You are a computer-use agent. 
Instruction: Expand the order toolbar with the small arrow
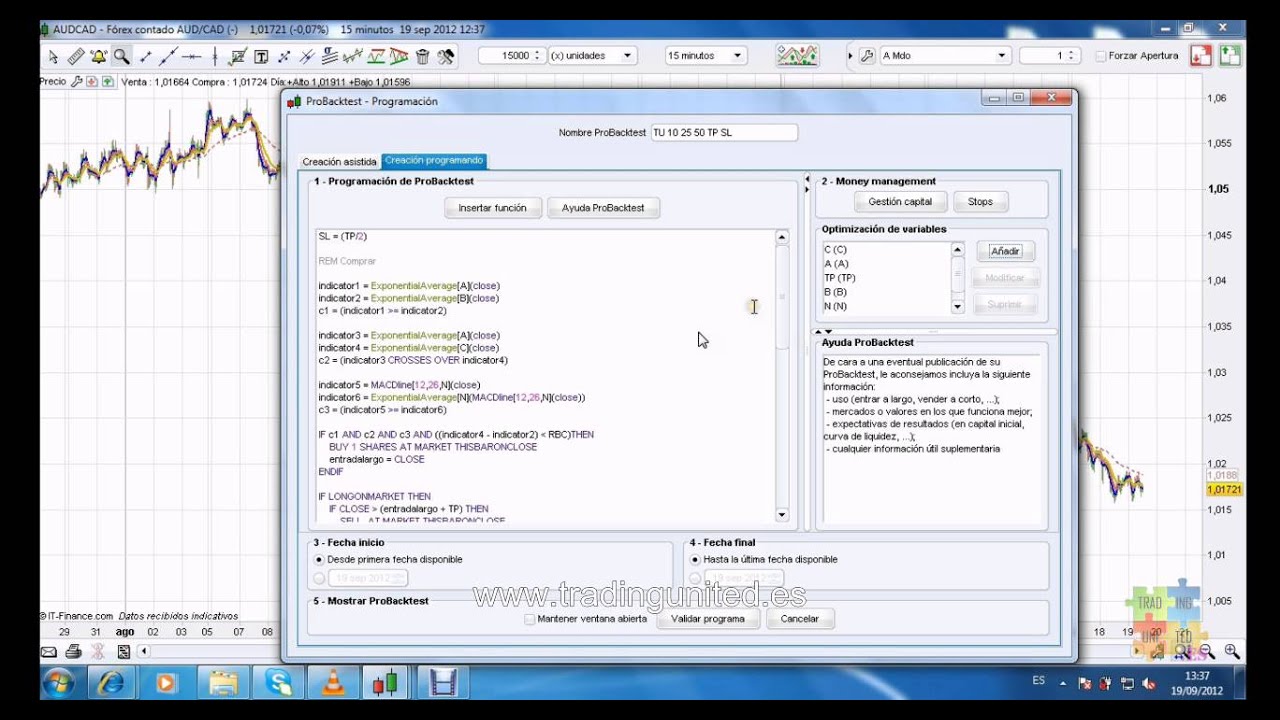(x=851, y=56)
